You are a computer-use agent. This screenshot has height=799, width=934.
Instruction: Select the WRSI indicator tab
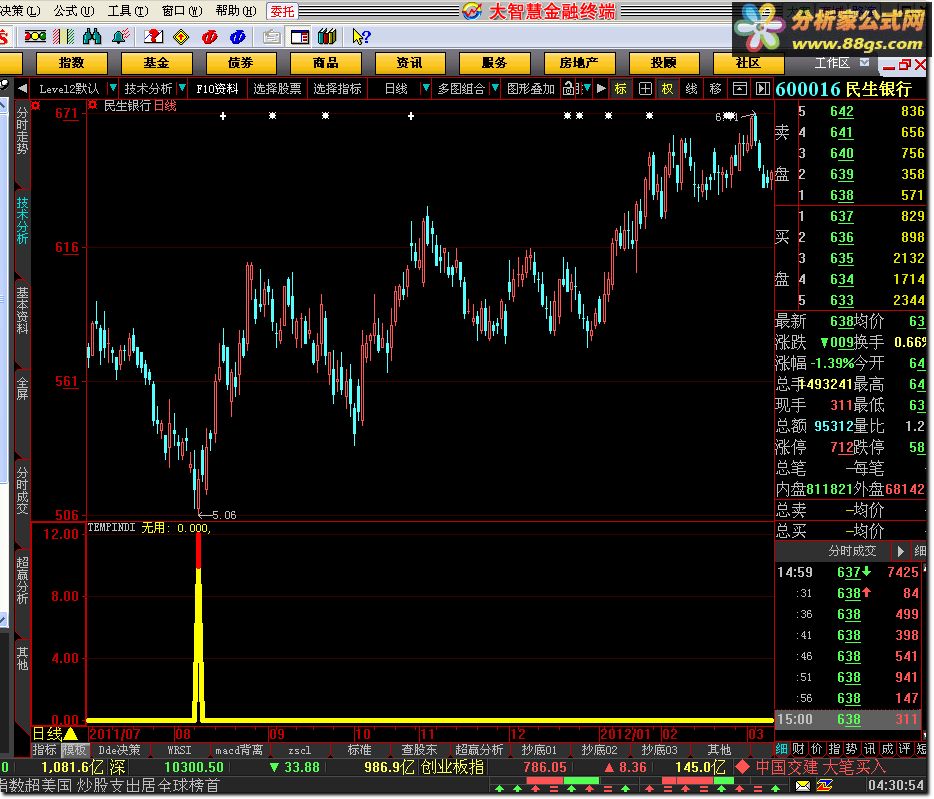179,750
